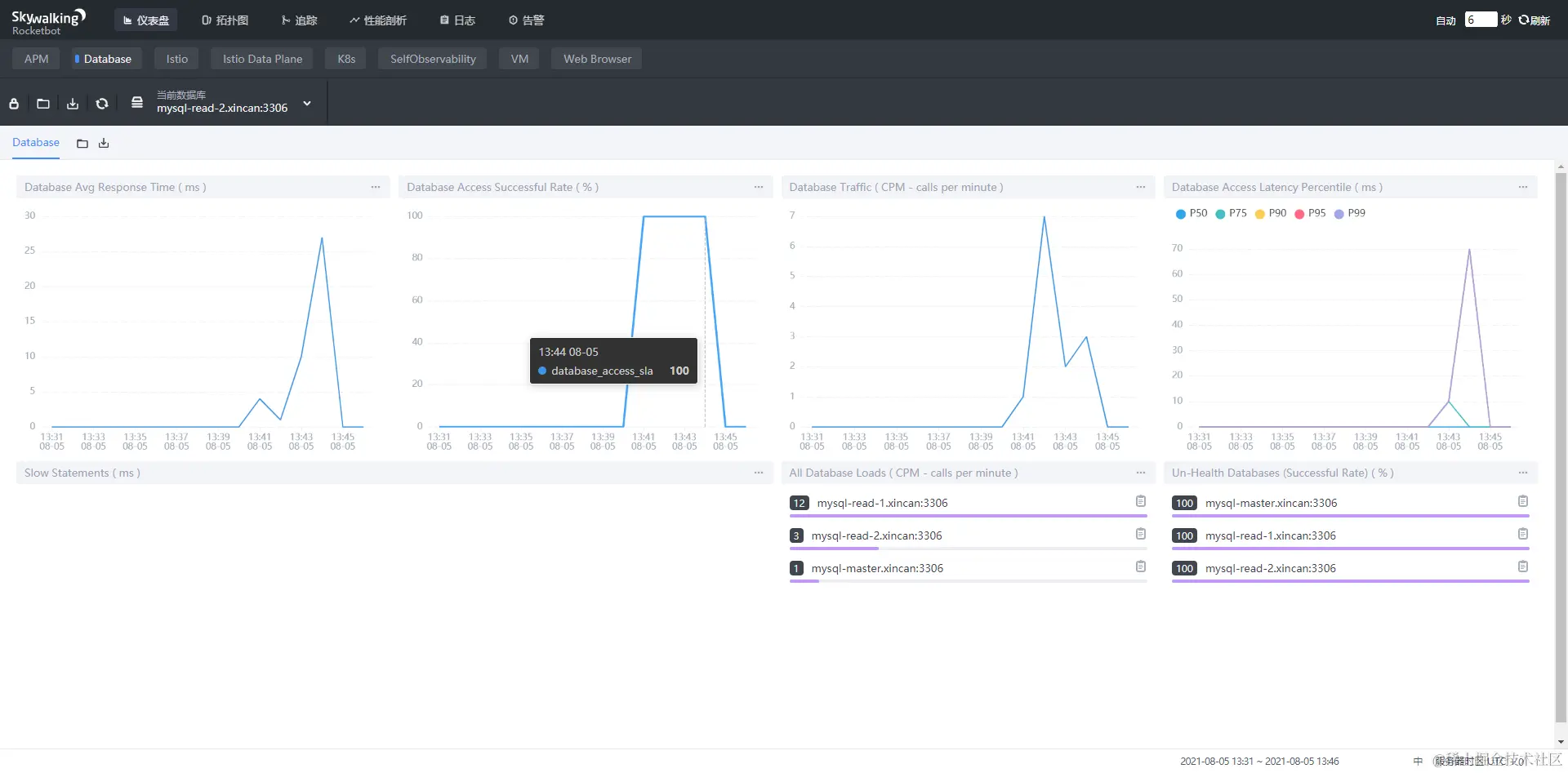Toggle the P75 legend series
Image resolution: width=1568 pixels, height=773 pixels.
(1231, 213)
